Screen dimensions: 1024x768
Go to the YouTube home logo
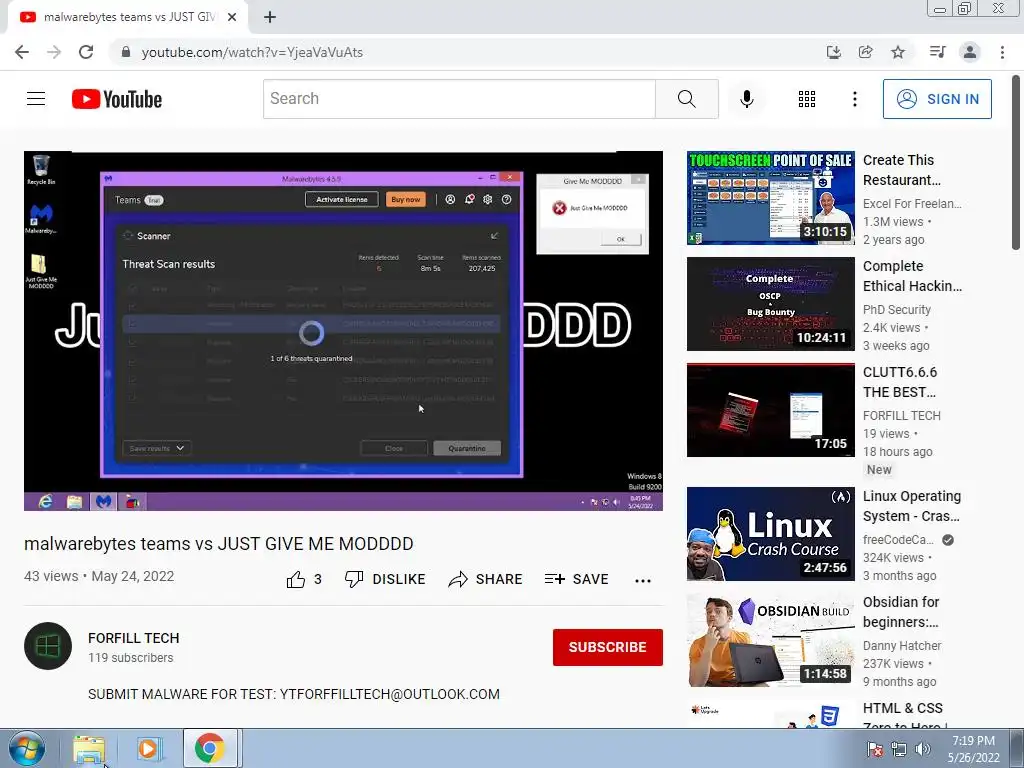117,99
